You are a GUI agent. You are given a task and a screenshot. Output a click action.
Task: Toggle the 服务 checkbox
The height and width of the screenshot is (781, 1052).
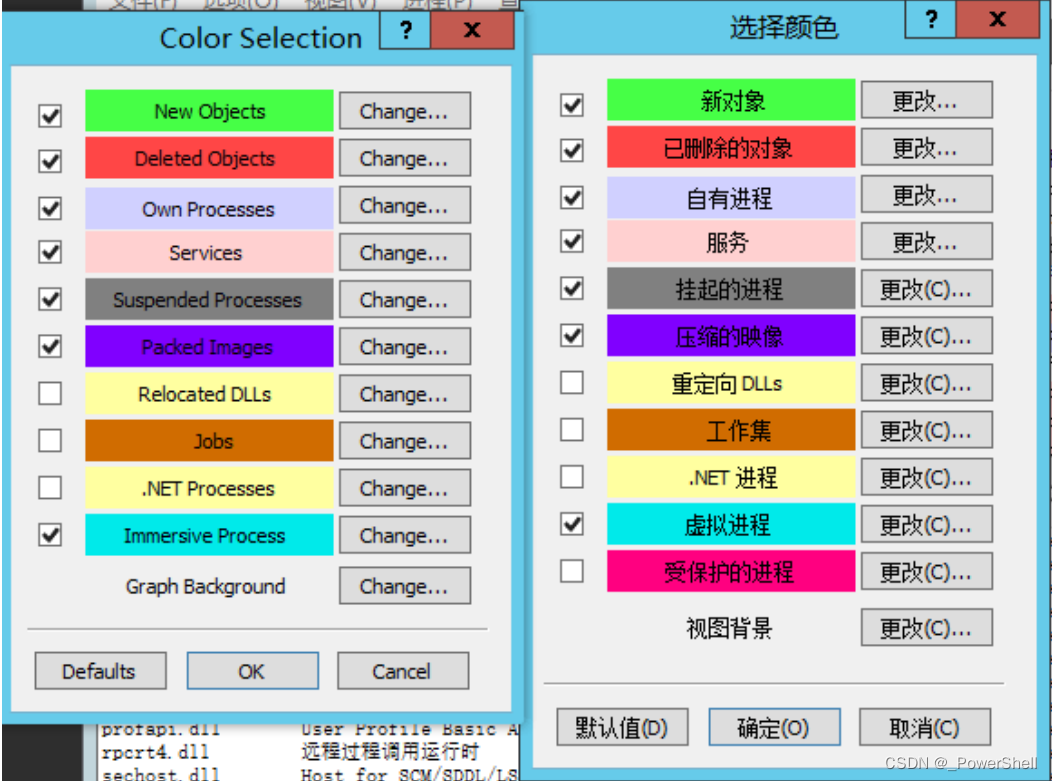(572, 241)
